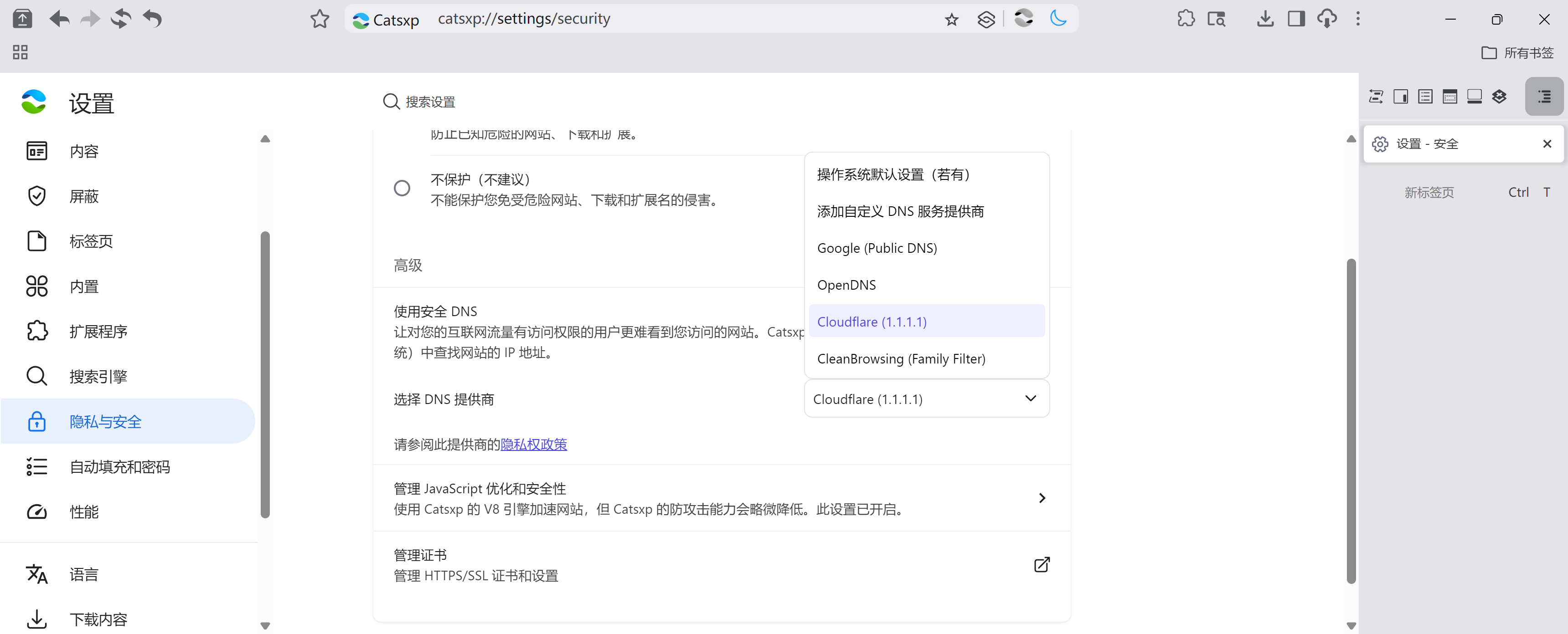Expand 管理 JavaScript 优化和安全性 chevron
Image resolution: width=1568 pixels, height=634 pixels.
coord(1042,498)
